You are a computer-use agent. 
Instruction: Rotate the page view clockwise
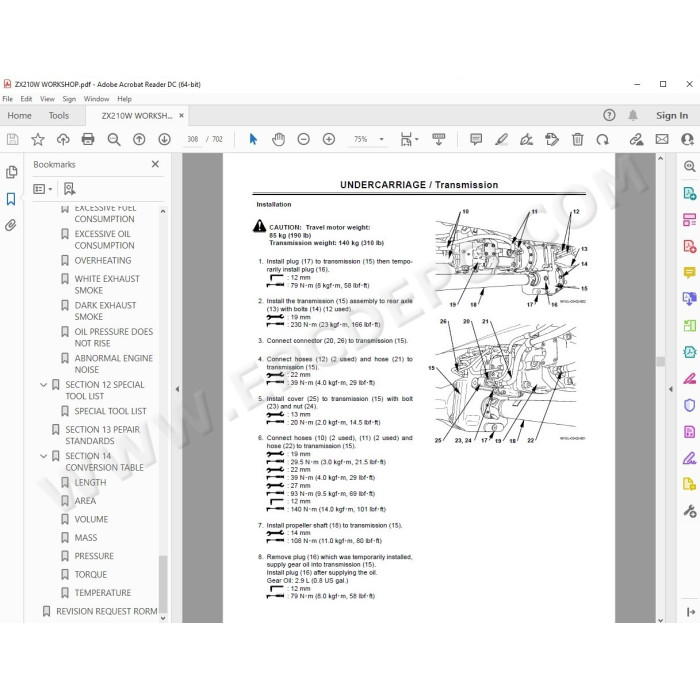pyautogui.click(x=603, y=140)
